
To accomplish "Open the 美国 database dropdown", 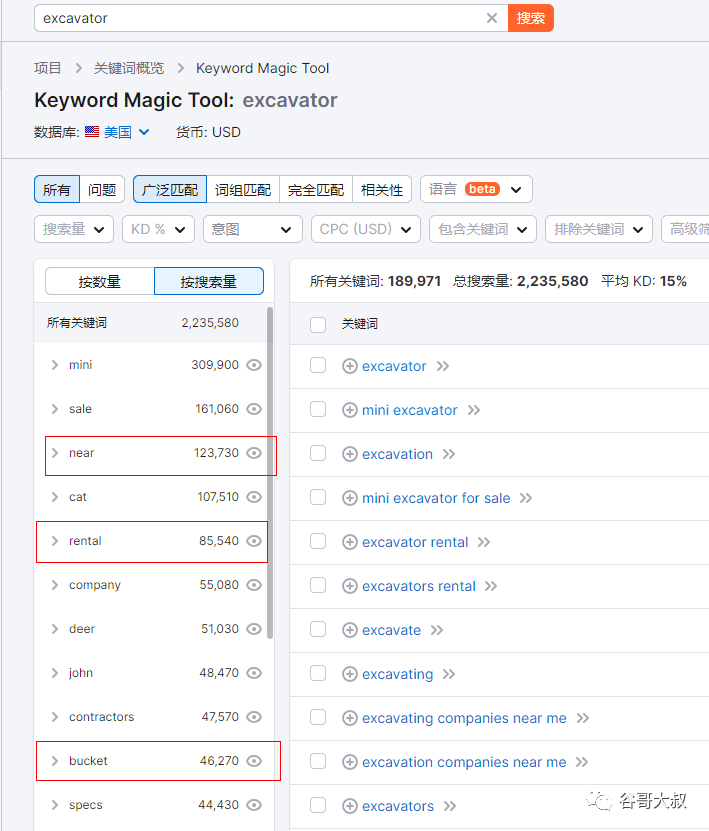I will click(x=127, y=132).
